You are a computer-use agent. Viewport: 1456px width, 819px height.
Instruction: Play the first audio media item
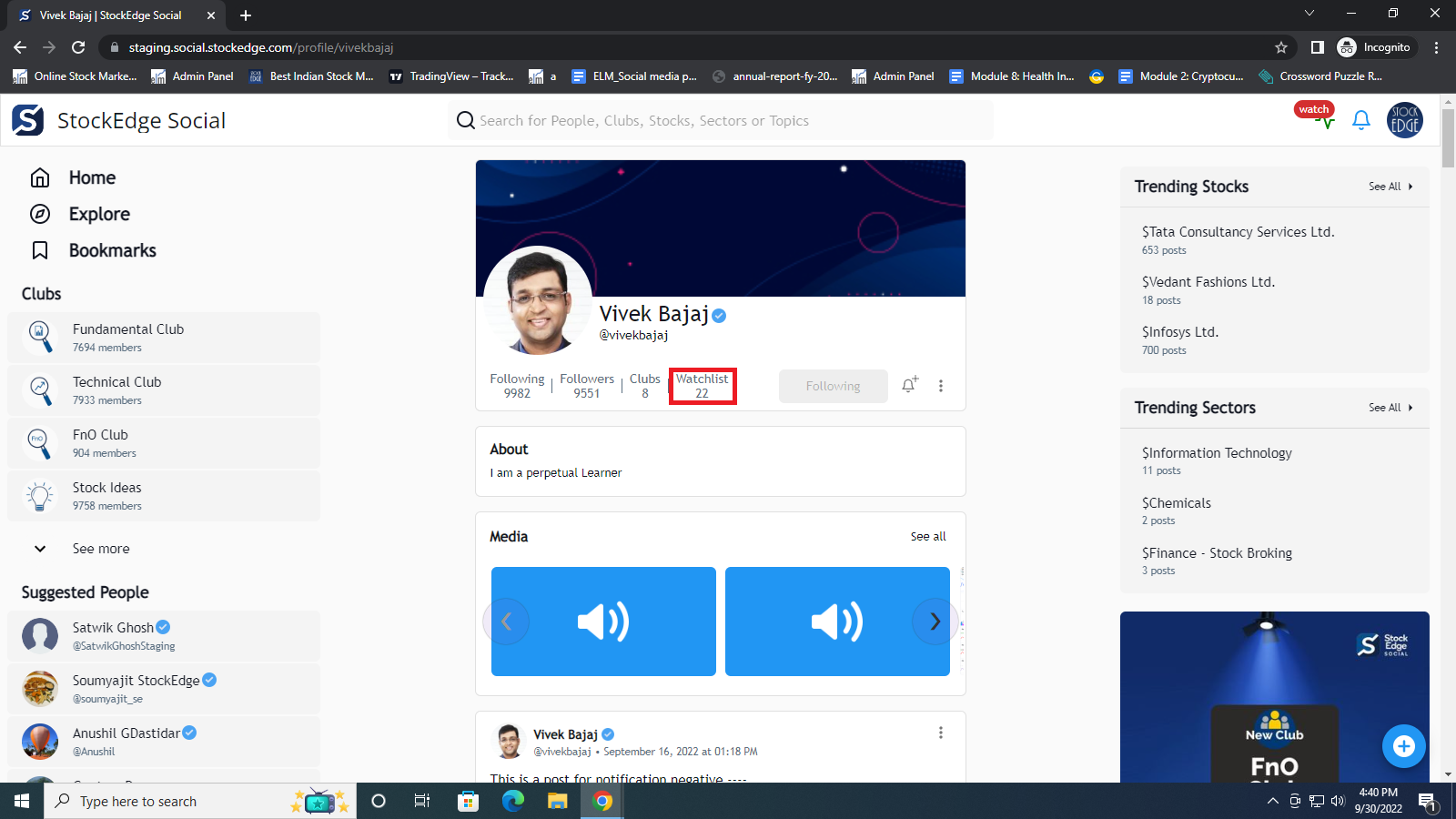coord(603,622)
